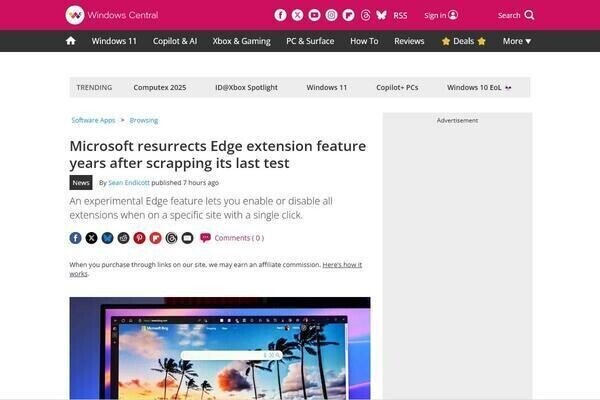The width and height of the screenshot is (600, 400).
Task: Open the Flipboard page in the header
Action: tap(348, 15)
